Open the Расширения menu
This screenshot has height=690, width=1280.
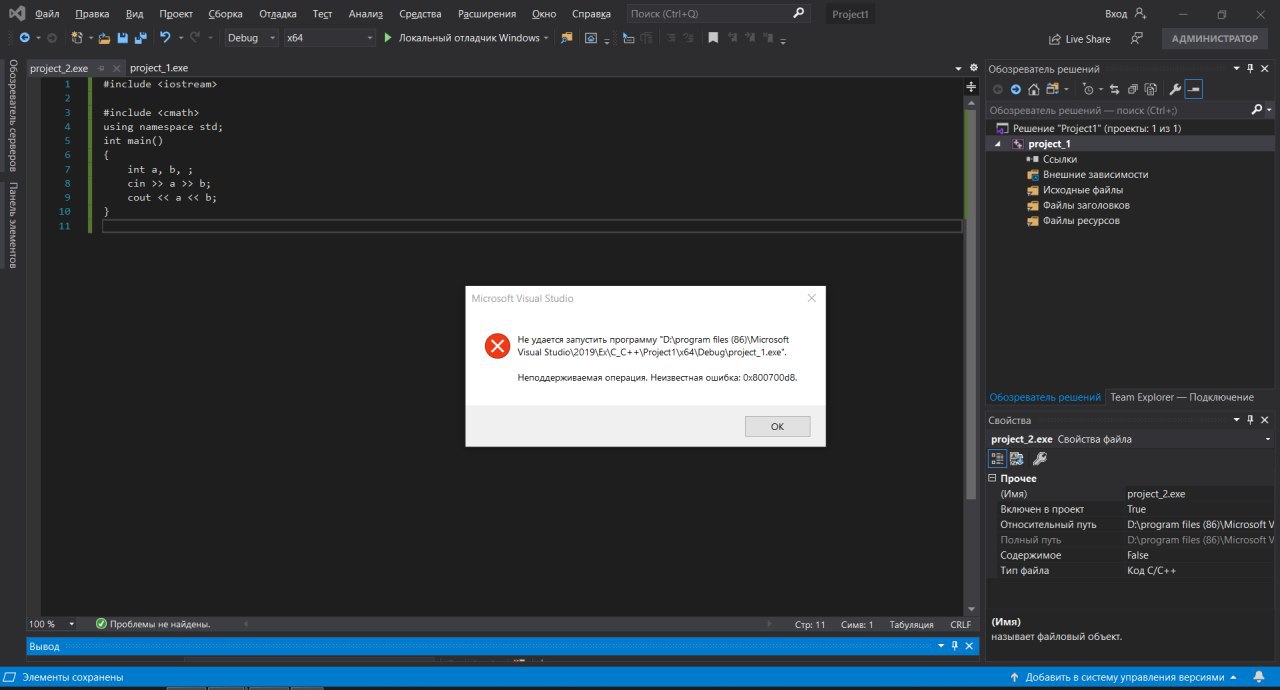tap(487, 14)
